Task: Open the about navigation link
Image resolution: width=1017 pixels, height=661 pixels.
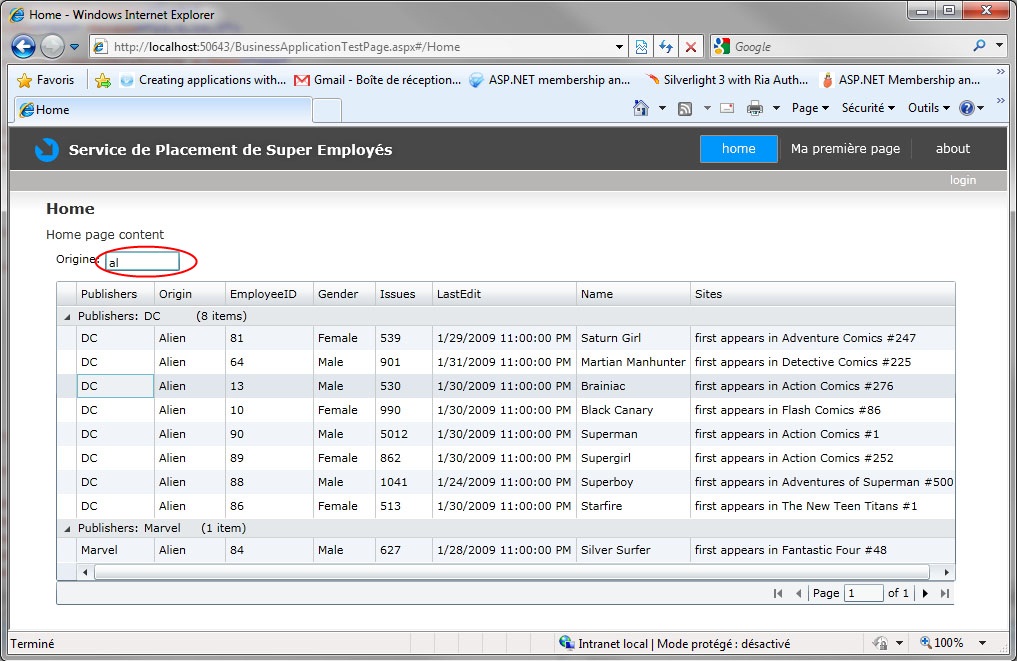Action: (952, 148)
